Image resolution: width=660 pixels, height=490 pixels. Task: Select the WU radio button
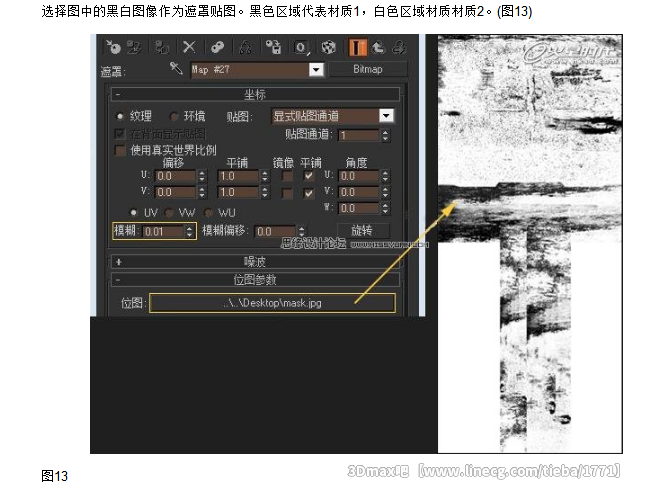(x=208, y=213)
